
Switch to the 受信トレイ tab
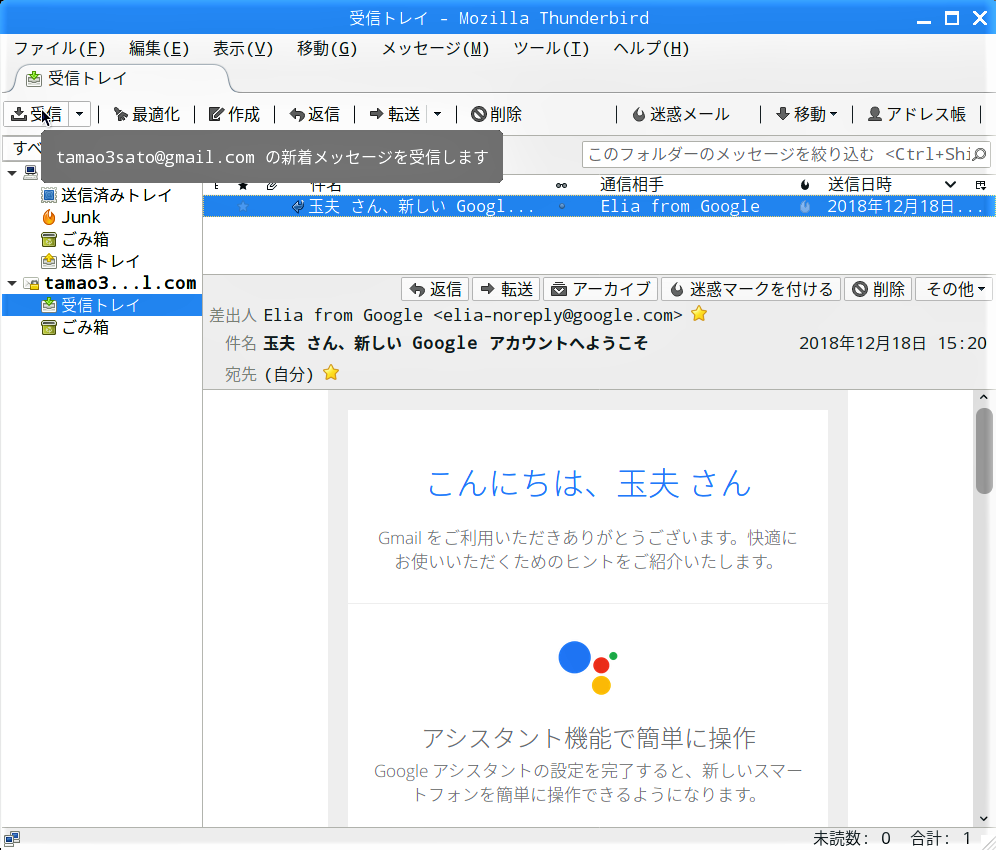(121, 79)
